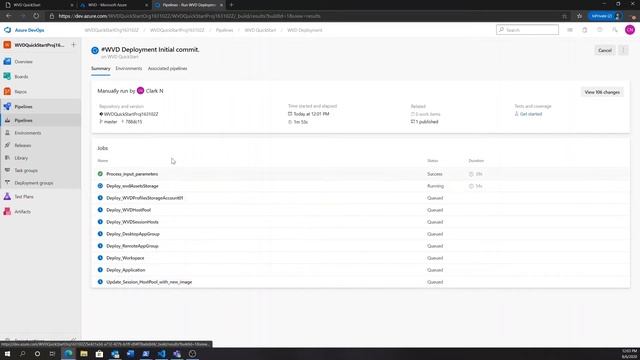Open the Deploy_RemoteAppGroup job

point(132,246)
